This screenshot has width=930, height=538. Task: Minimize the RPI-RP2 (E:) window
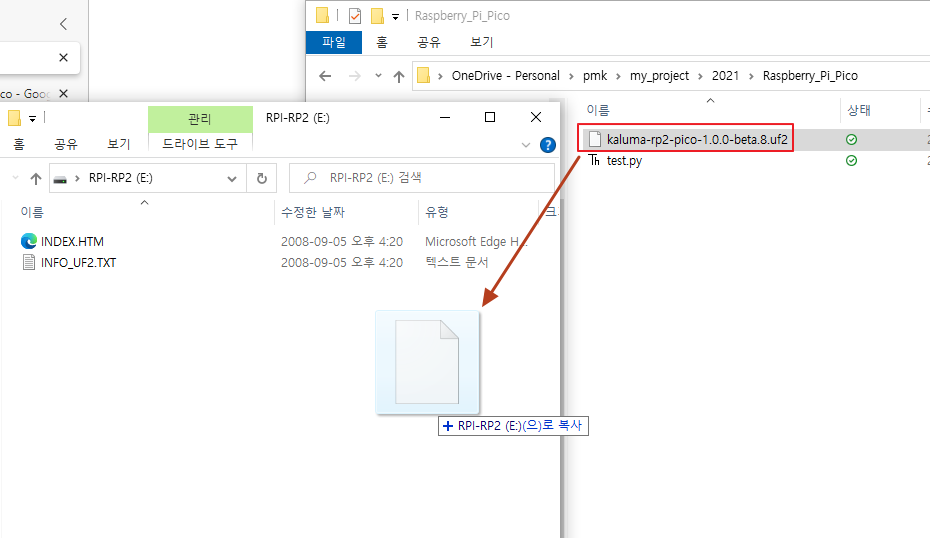(x=445, y=117)
